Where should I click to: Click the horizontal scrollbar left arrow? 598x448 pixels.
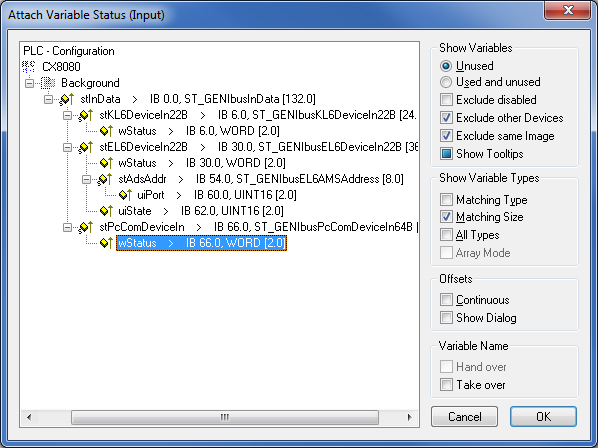click(29, 417)
